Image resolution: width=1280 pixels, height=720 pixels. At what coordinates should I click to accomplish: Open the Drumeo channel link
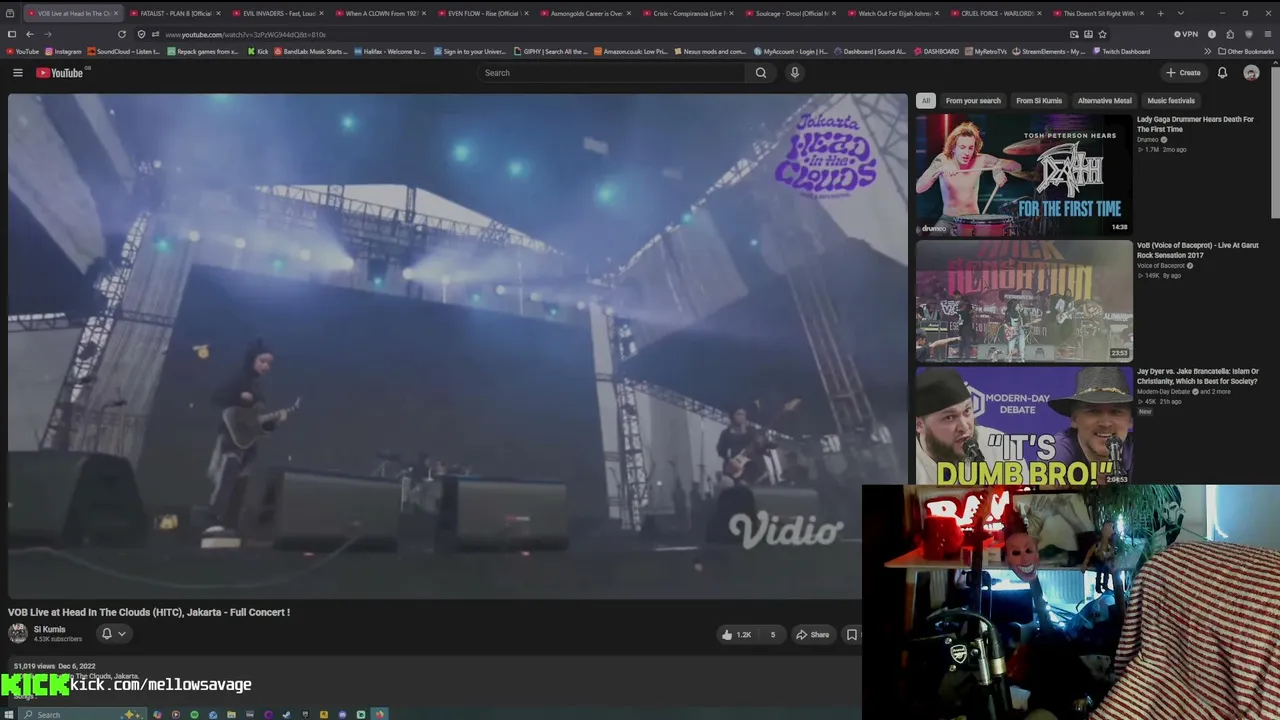point(1147,140)
